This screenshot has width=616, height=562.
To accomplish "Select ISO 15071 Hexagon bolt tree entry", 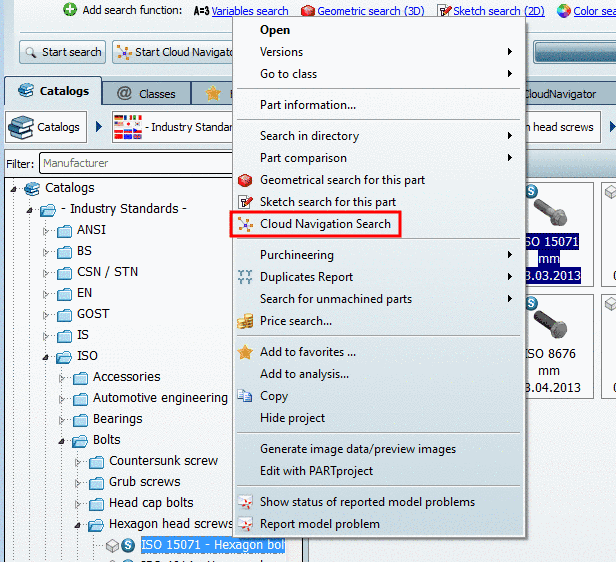I will coord(213,545).
